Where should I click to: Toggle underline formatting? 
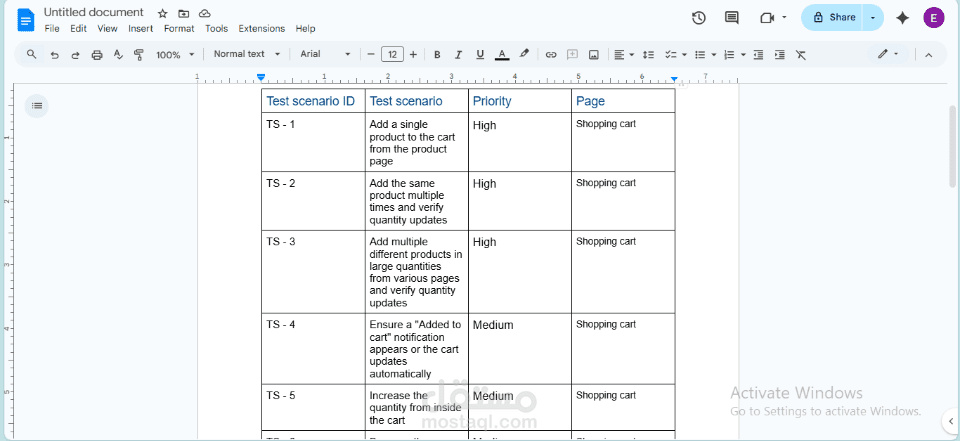[x=480, y=55]
